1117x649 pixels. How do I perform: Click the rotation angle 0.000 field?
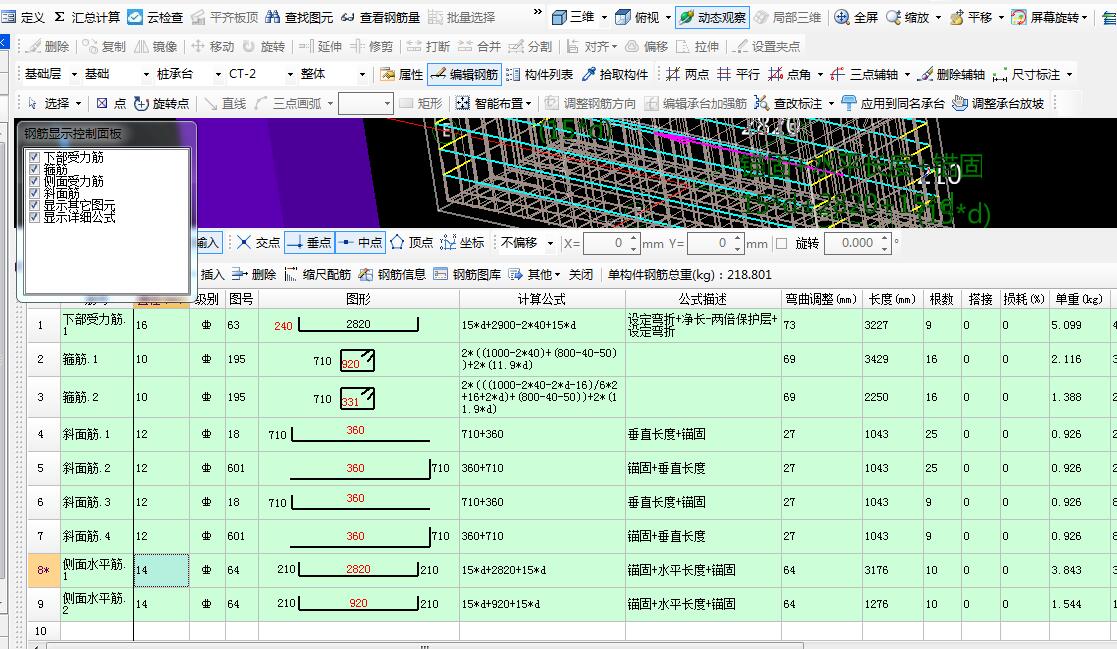click(x=851, y=244)
